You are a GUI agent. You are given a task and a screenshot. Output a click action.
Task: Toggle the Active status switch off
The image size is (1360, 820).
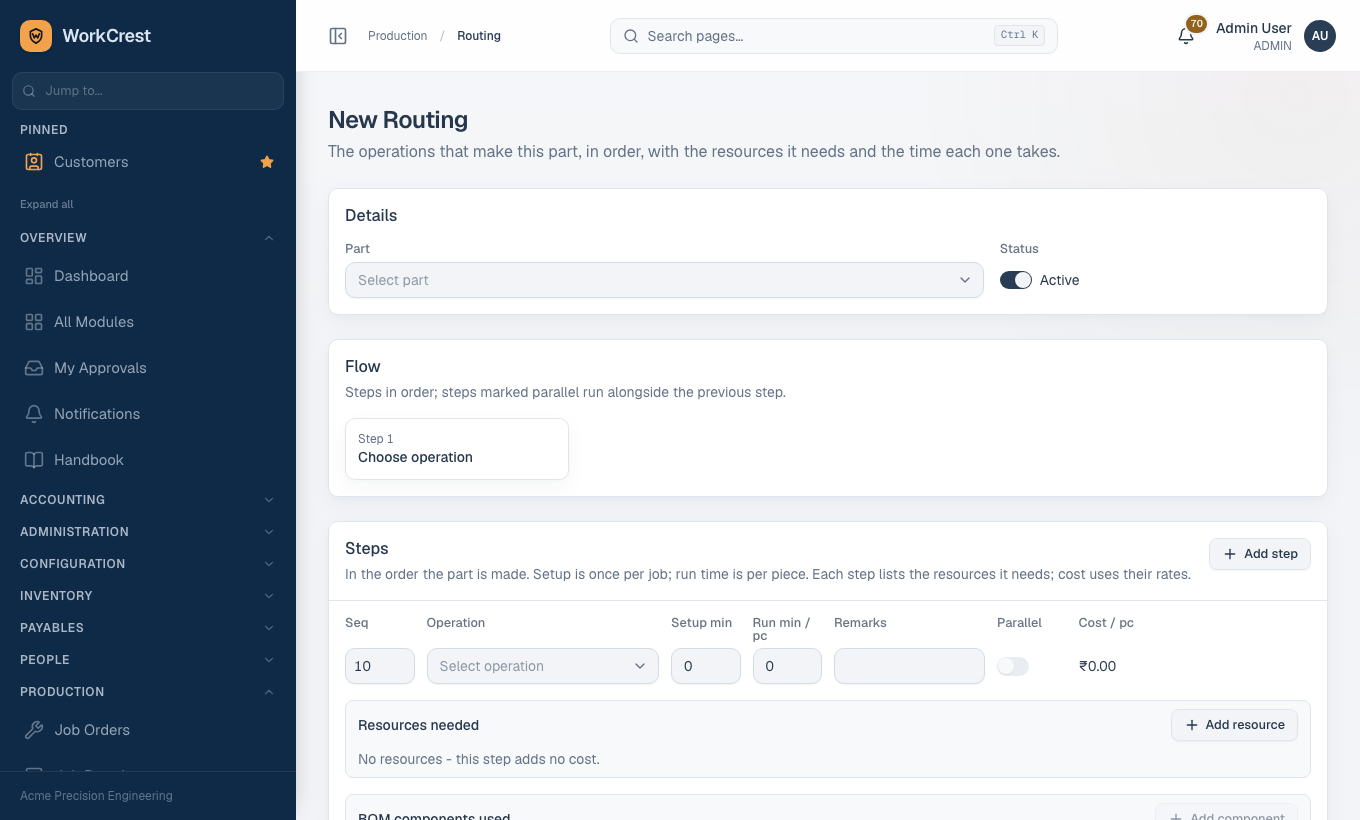click(1016, 280)
